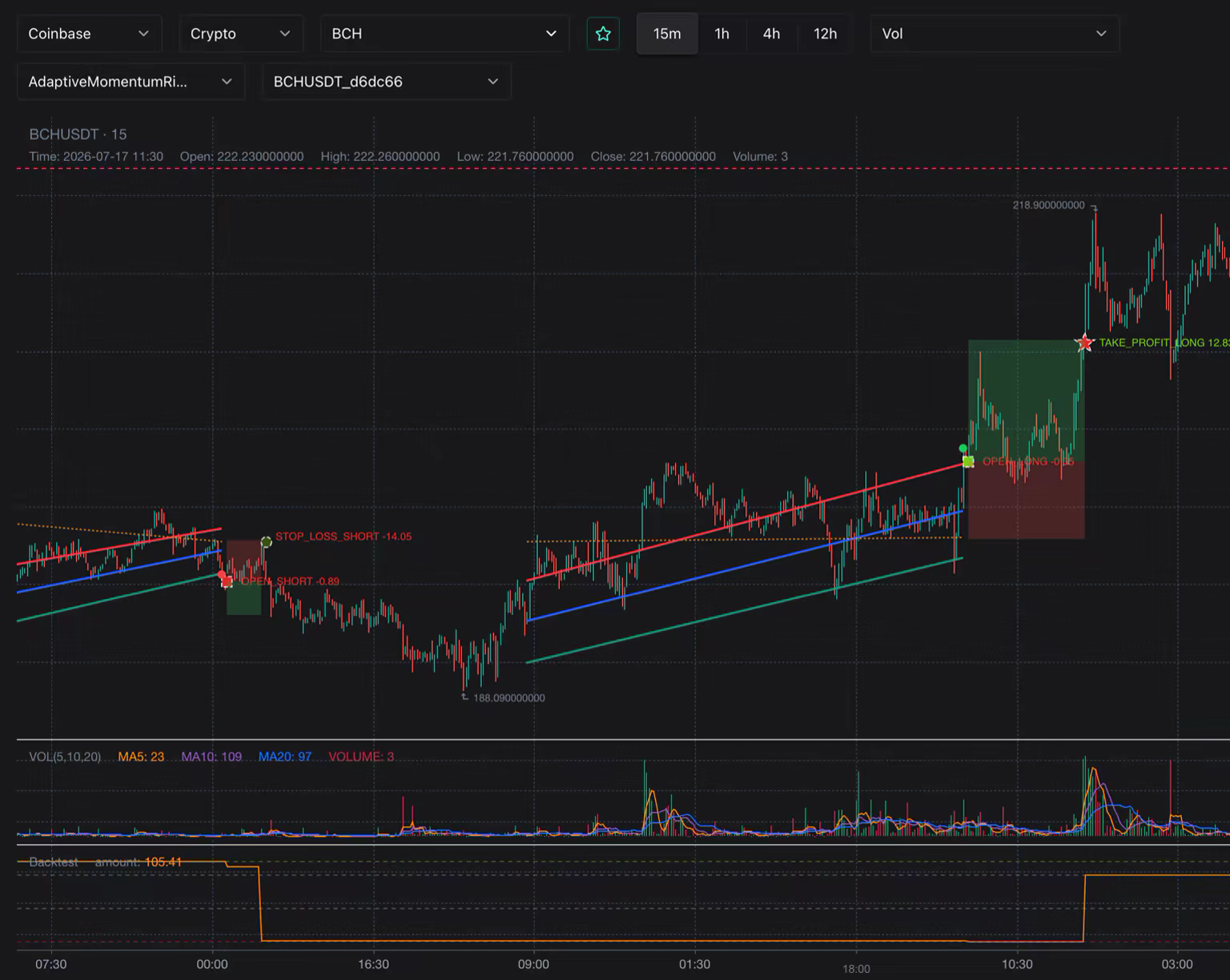Click the Backtest amount 105.41 label
This screenshot has width=1230, height=980.
pyautogui.click(x=105, y=862)
